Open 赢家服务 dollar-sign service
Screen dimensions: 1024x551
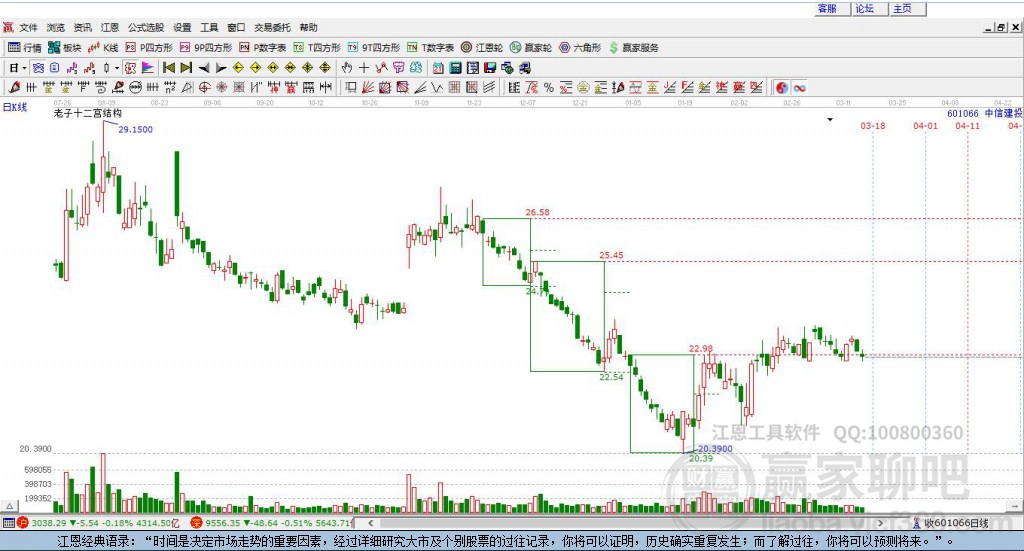click(x=634, y=48)
